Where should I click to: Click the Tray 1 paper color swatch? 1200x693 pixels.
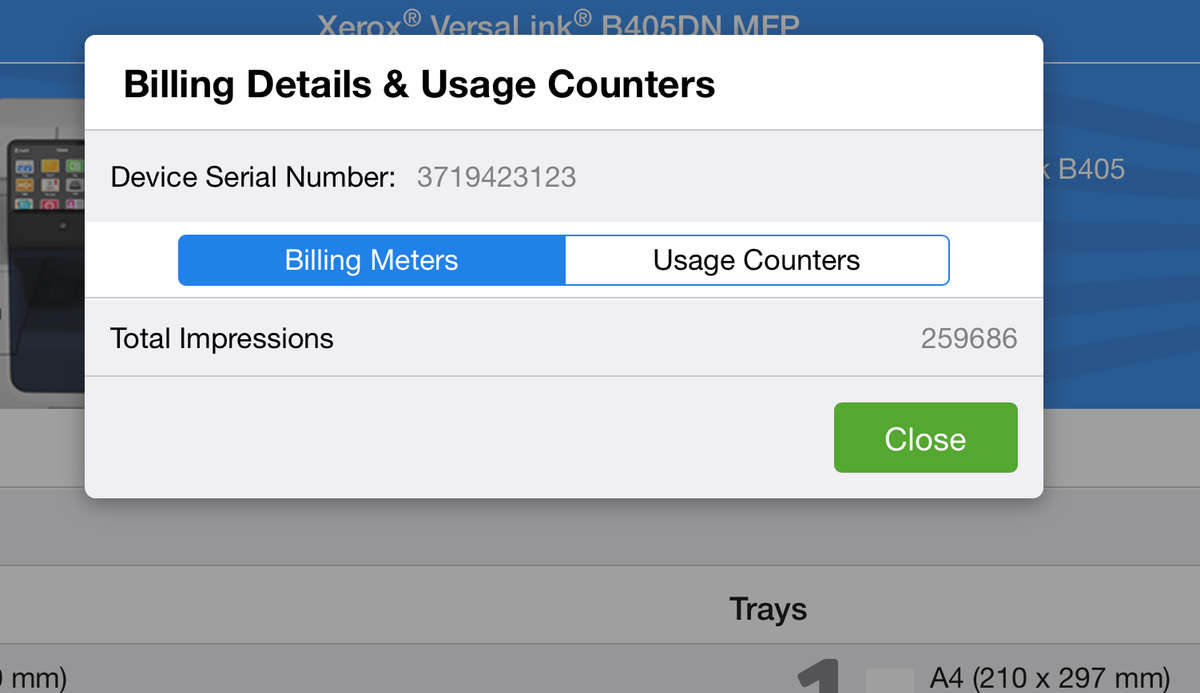coord(888,680)
